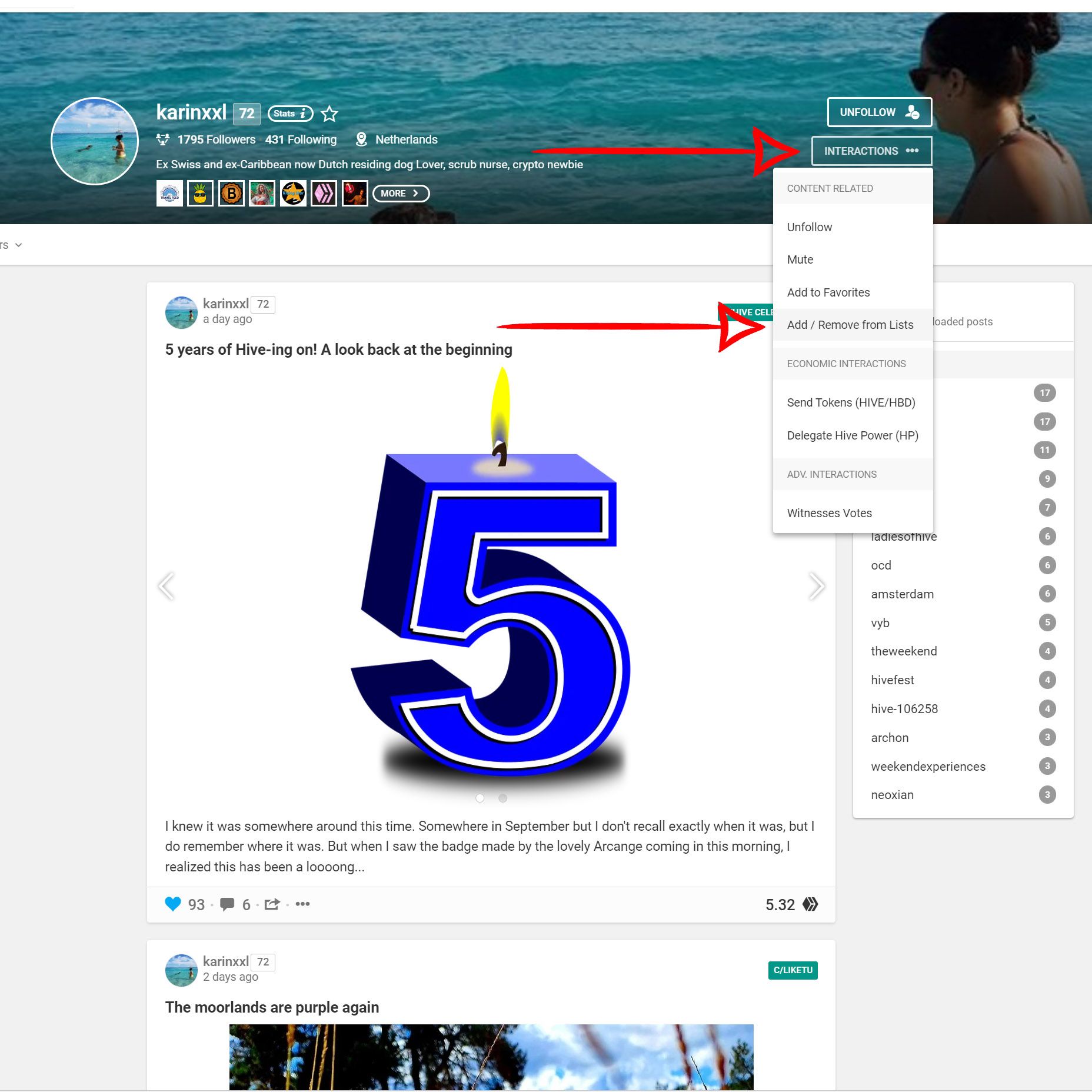This screenshot has width=1092, height=1092.
Task: Filter by neoxian tag
Action: 892,795
